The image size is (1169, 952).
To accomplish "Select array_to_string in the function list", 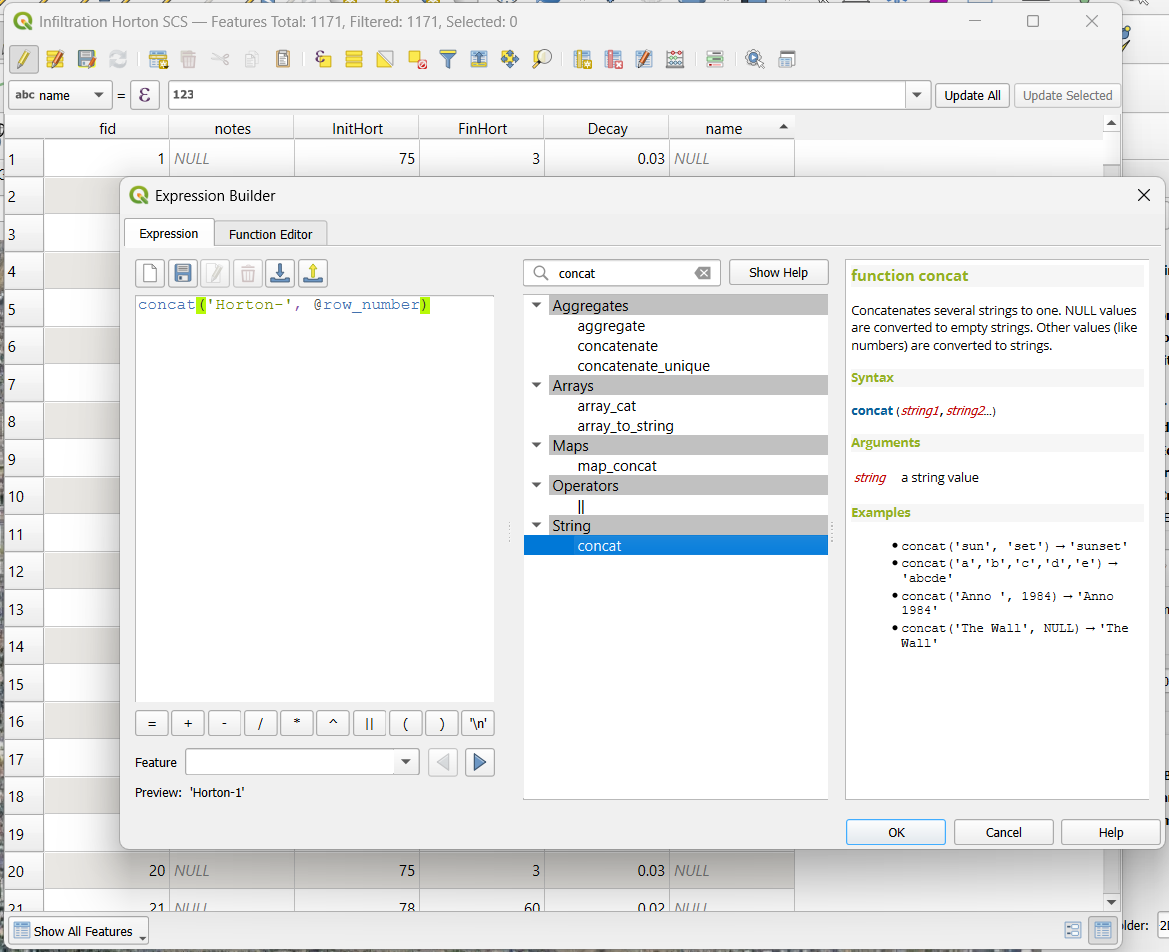I will coord(625,426).
